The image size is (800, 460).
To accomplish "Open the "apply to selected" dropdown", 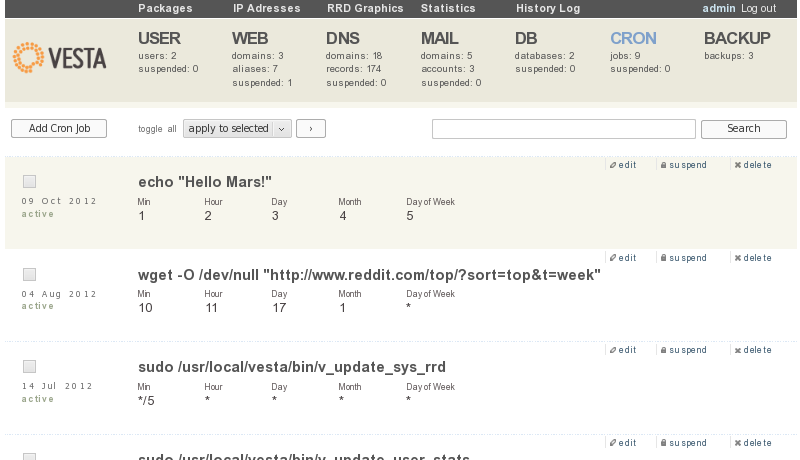I will 238,129.
